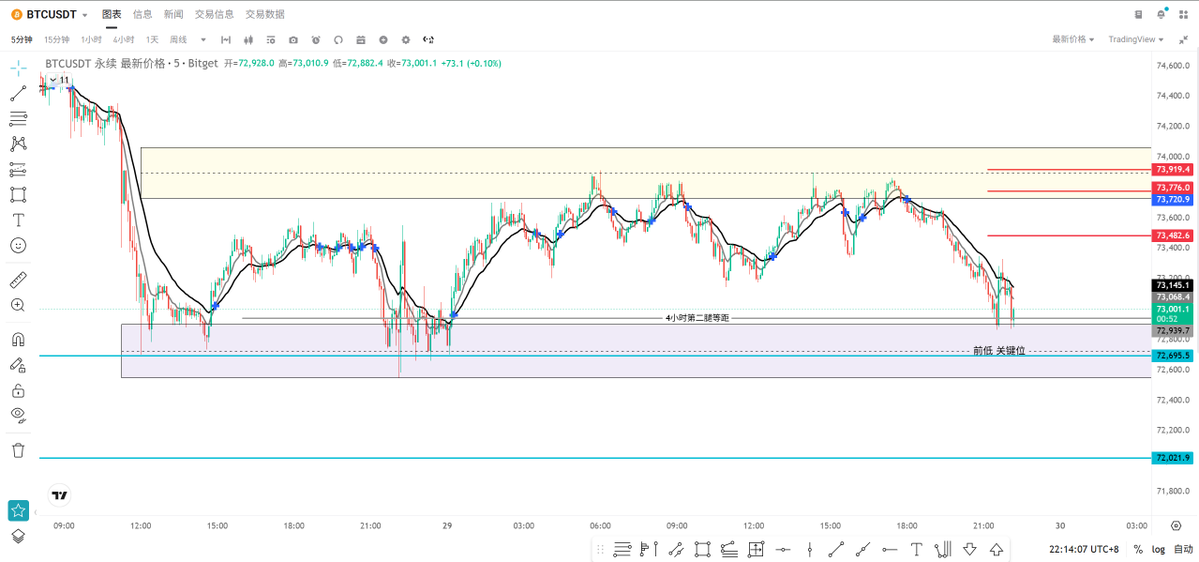The image size is (1199, 562).
Task: Select the 15分钟 timeframe
Action: [x=57, y=40]
